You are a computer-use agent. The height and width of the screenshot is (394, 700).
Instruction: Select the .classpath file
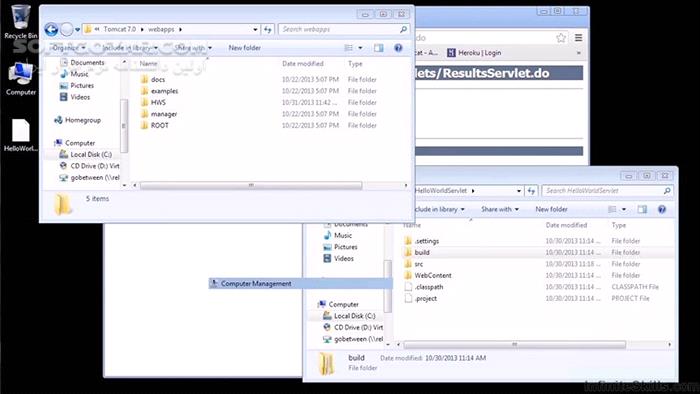[x=424, y=287]
